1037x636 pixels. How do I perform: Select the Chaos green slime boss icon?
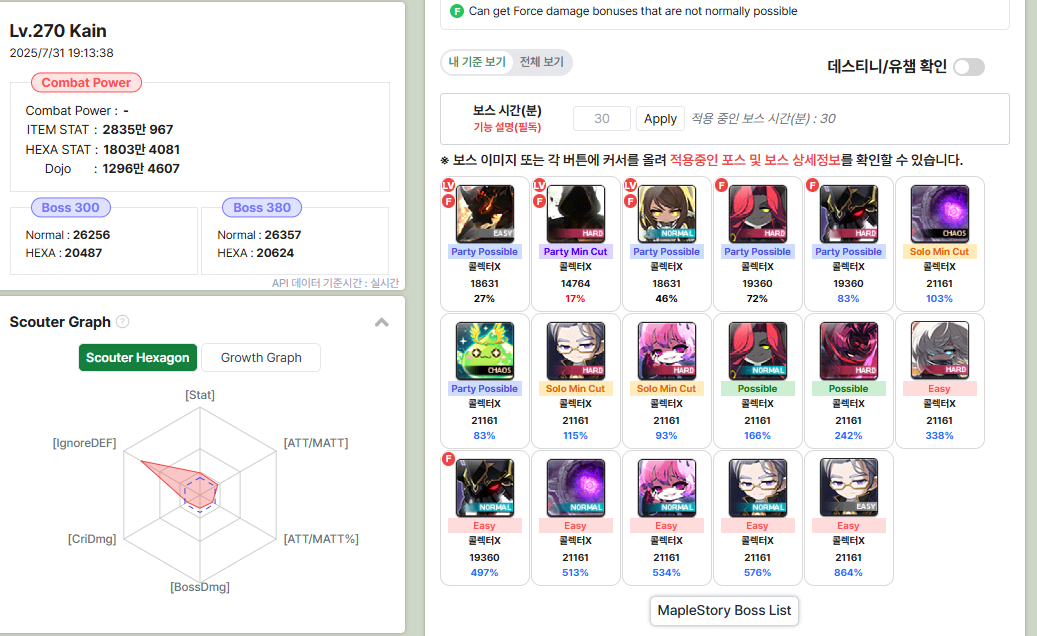tap(485, 351)
